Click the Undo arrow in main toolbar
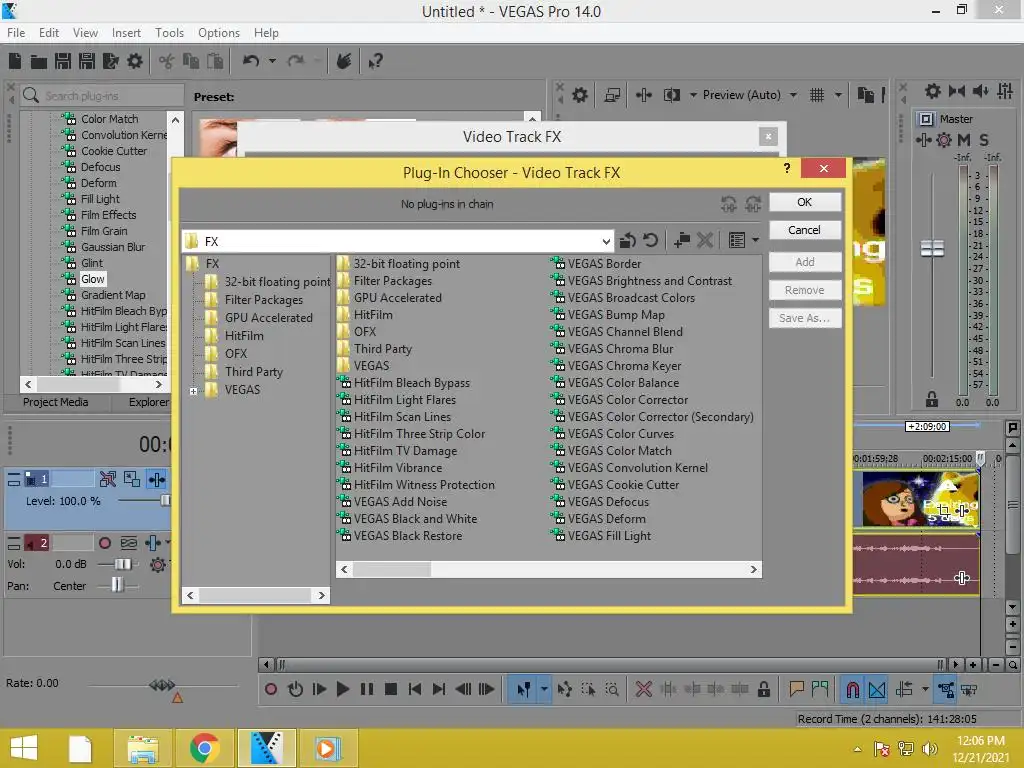This screenshot has width=1024, height=768. [x=251, y=61]
